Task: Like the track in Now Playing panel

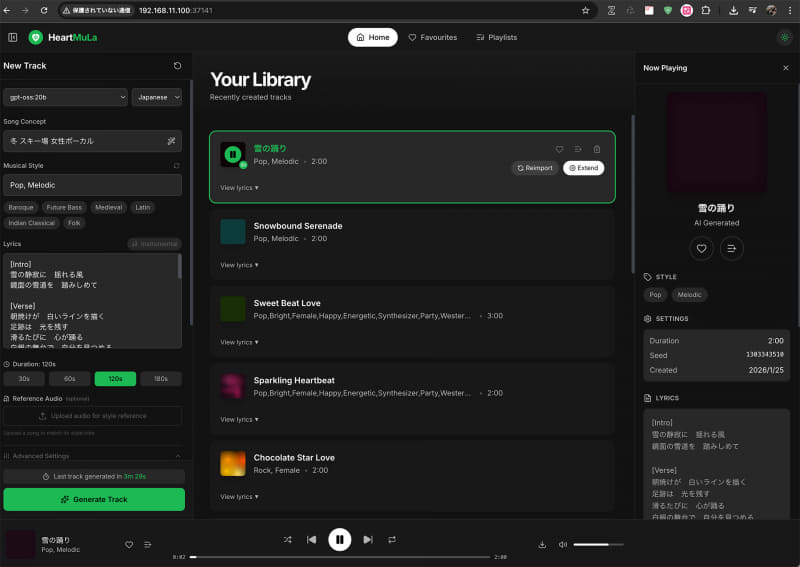Action: (702, 249)
